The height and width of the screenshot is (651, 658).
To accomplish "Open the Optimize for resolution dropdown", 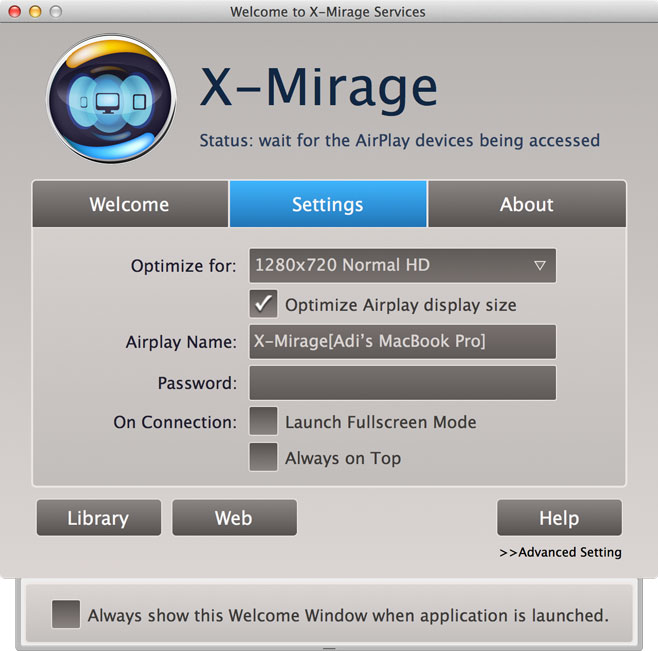I will click(402, 265).
